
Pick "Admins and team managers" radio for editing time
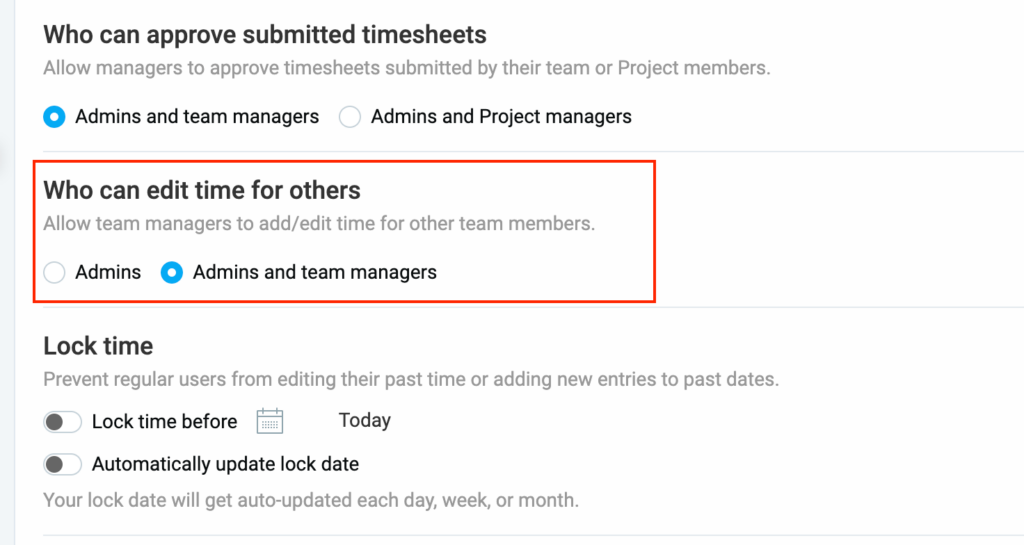coord(172,272)
